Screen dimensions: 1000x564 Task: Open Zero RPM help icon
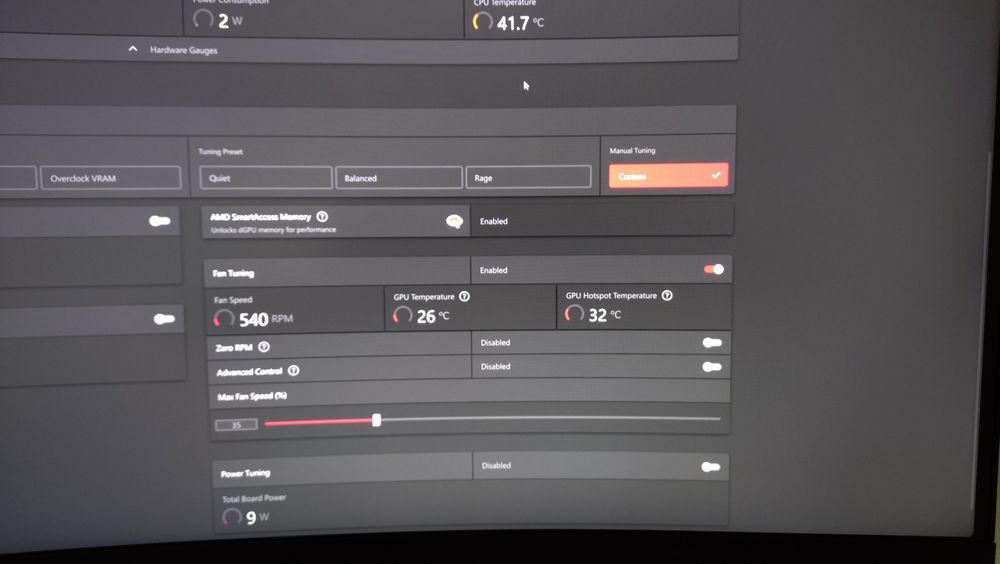[263, 346]
